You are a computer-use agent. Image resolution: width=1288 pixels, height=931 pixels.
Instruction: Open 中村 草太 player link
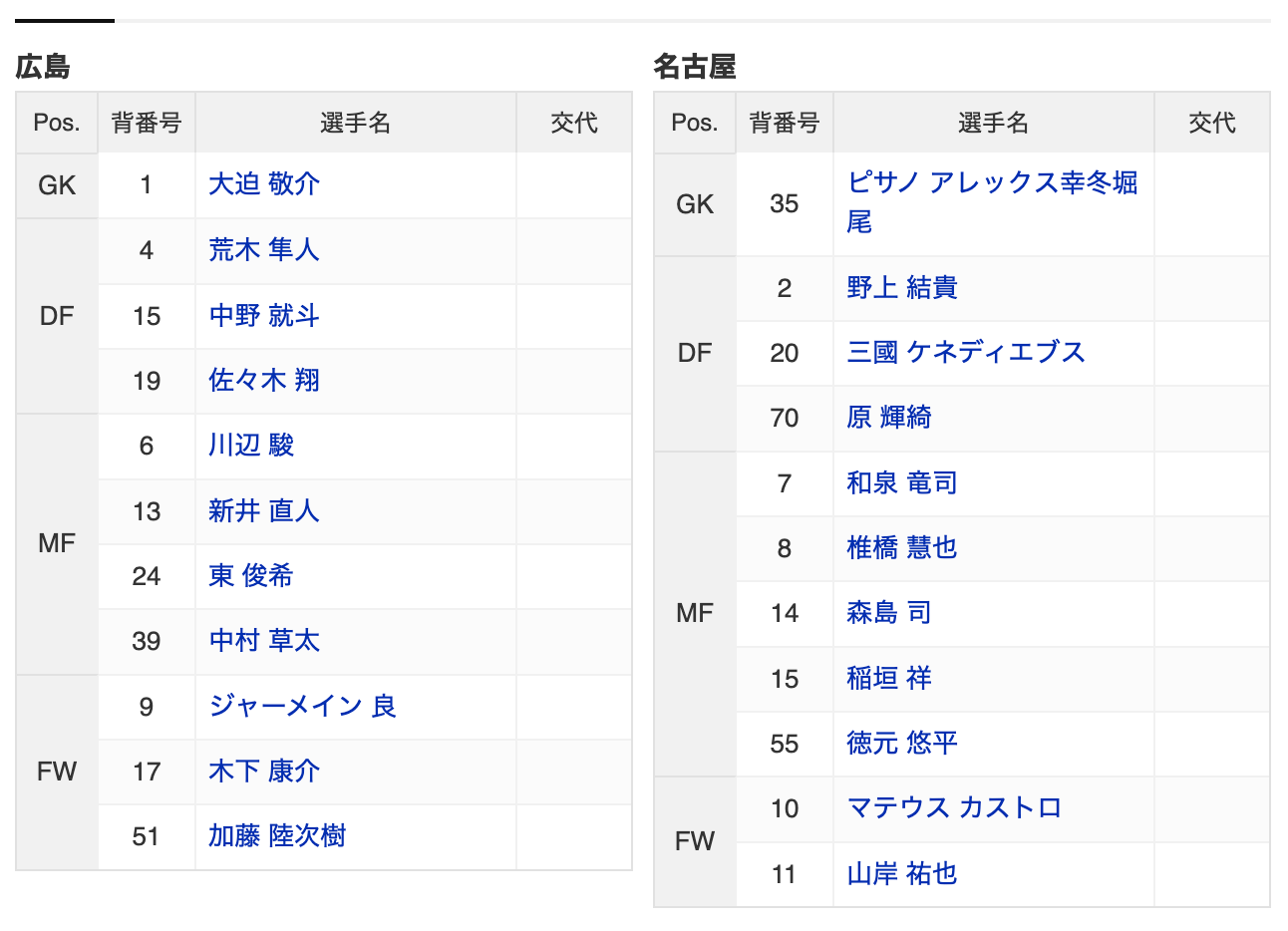pos(264,641)
